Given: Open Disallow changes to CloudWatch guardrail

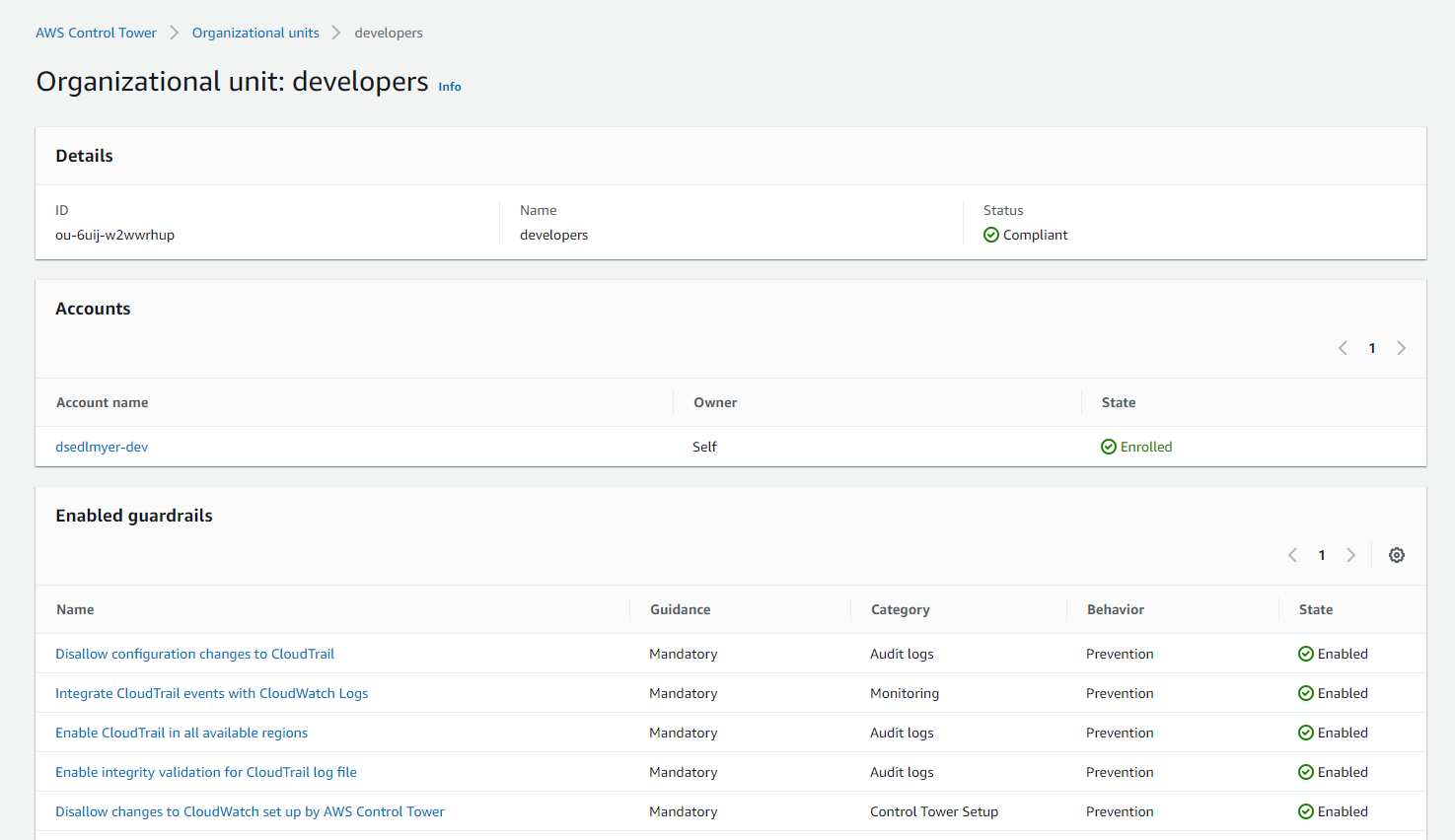Looking at the screenshot, I should [250, 811].
